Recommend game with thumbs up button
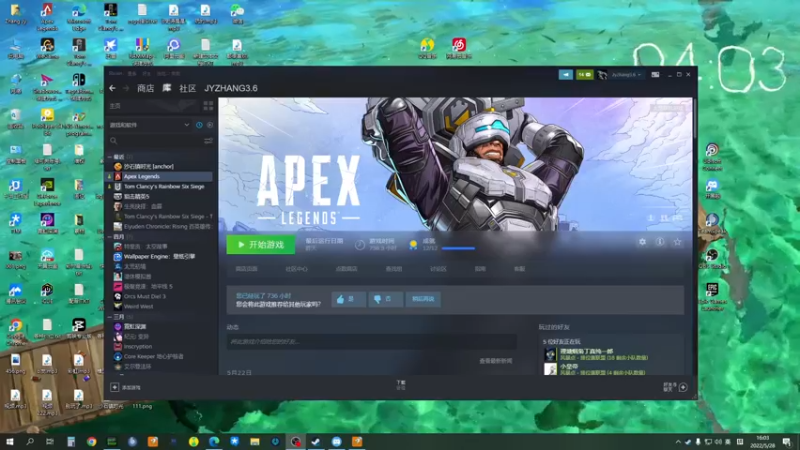Screen dimensions: 800x450 point(348,299)
